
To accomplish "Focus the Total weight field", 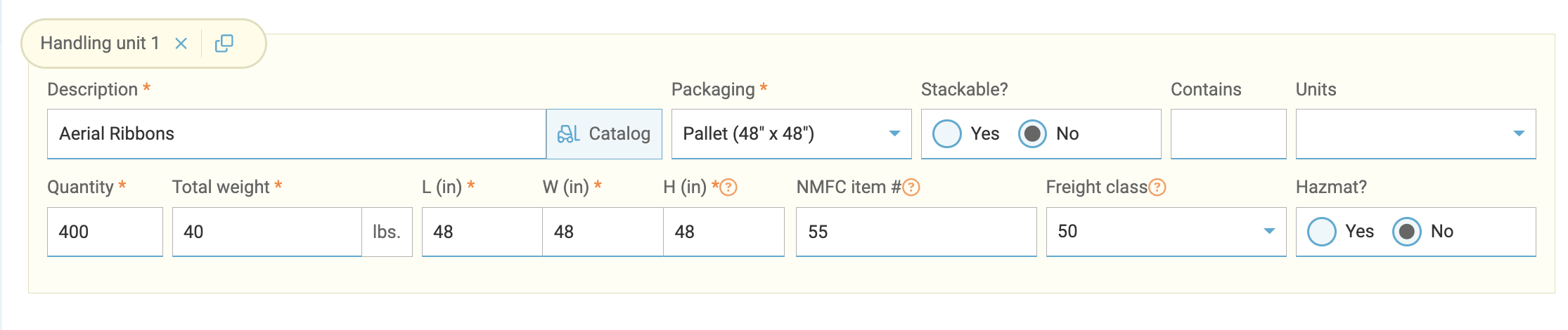I will 266,232.
